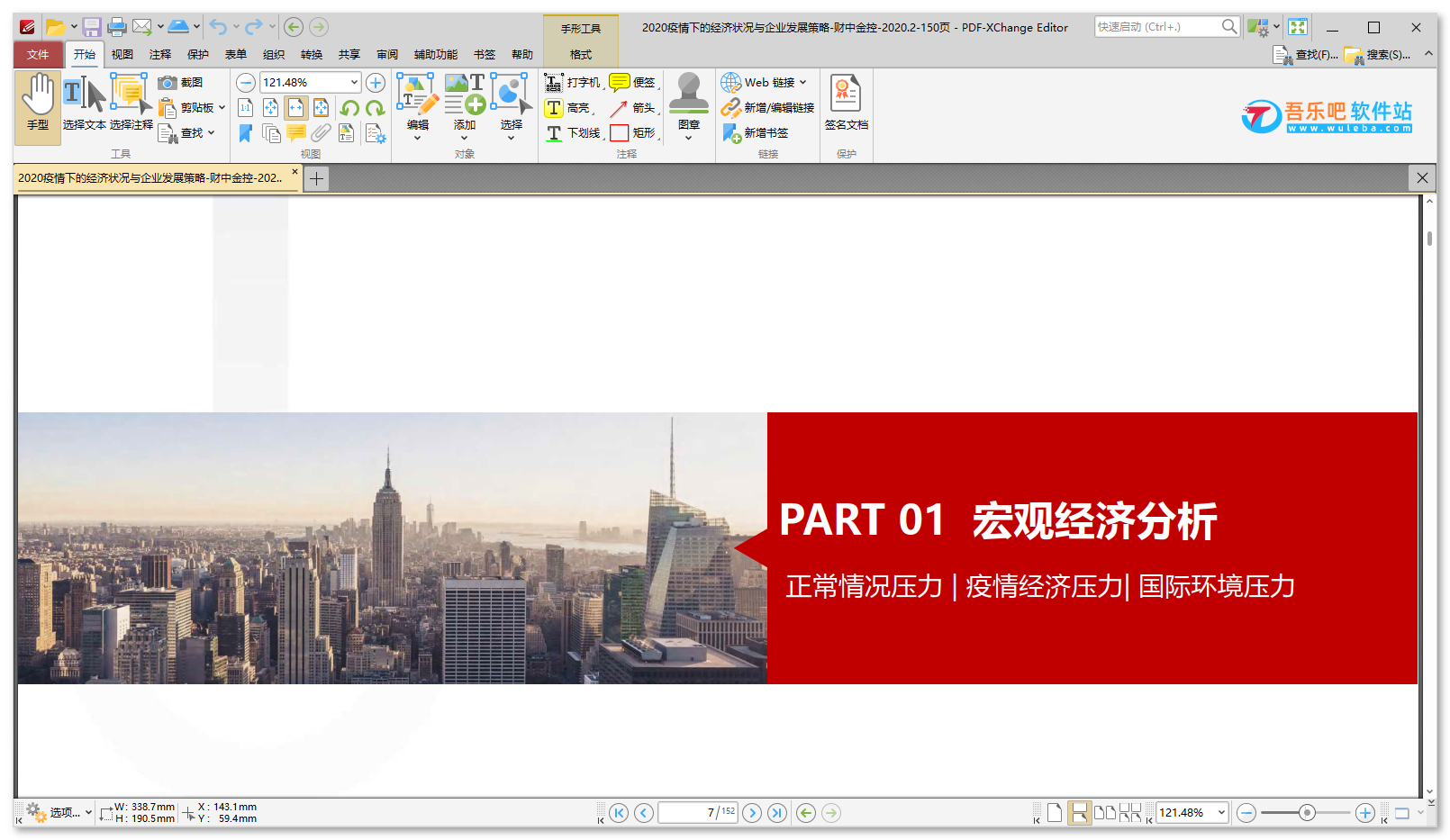Viewport: 1450px width, 840px height.
Task: Show the bookmarks pane icon
Action: tap(245, 133)
